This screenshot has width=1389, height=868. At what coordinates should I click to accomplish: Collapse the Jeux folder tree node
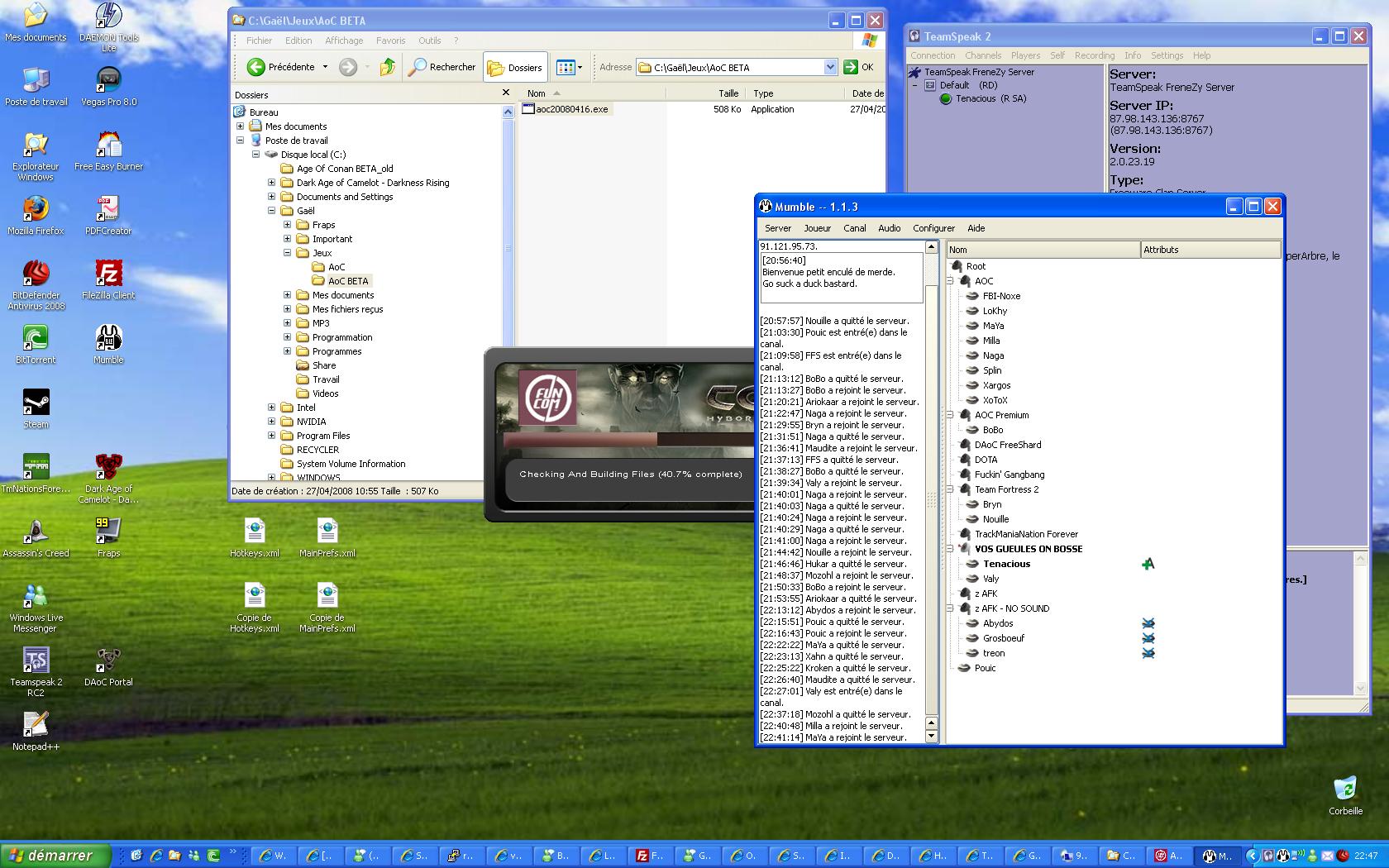(x=287, y=253)
